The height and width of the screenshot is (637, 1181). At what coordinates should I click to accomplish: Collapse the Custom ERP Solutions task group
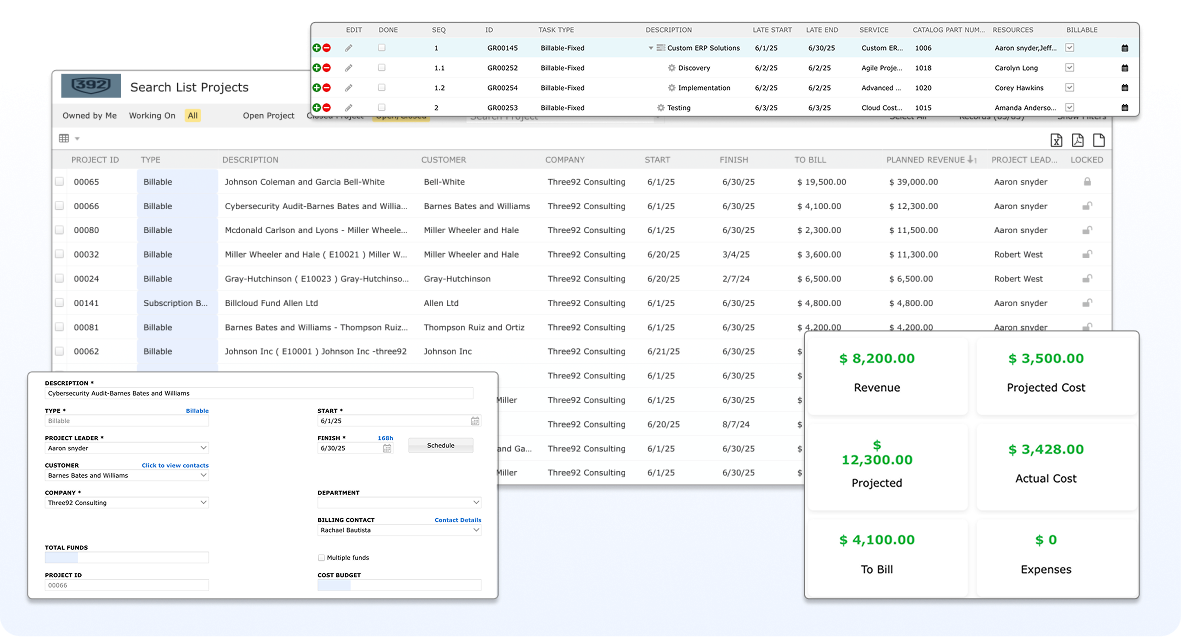[x=651, y=48]
